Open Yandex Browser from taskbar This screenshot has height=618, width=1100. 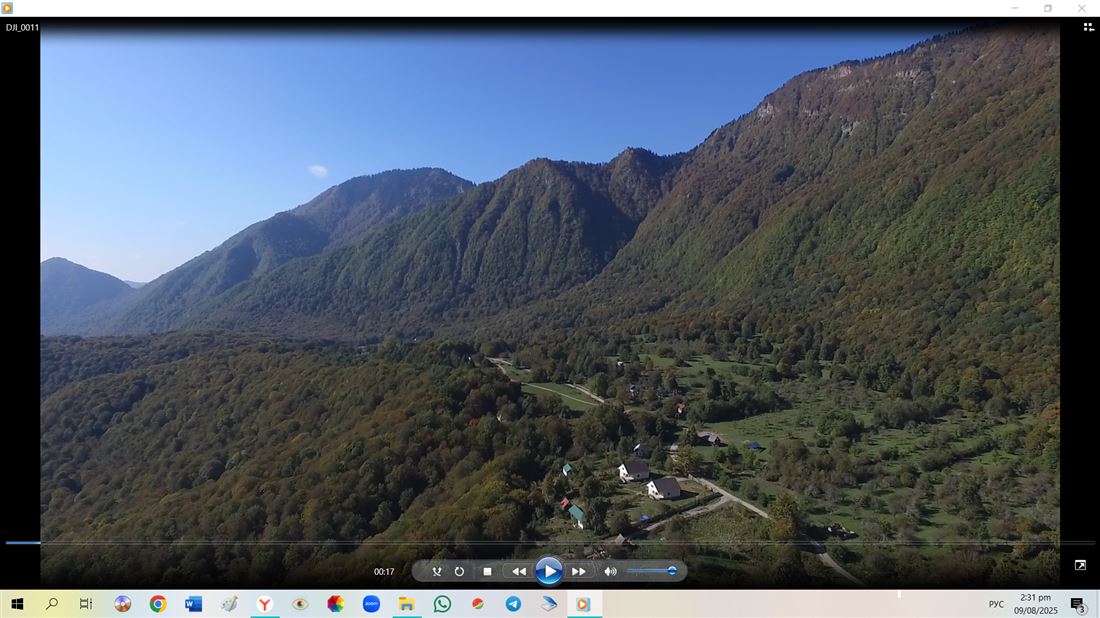[264, 604]
